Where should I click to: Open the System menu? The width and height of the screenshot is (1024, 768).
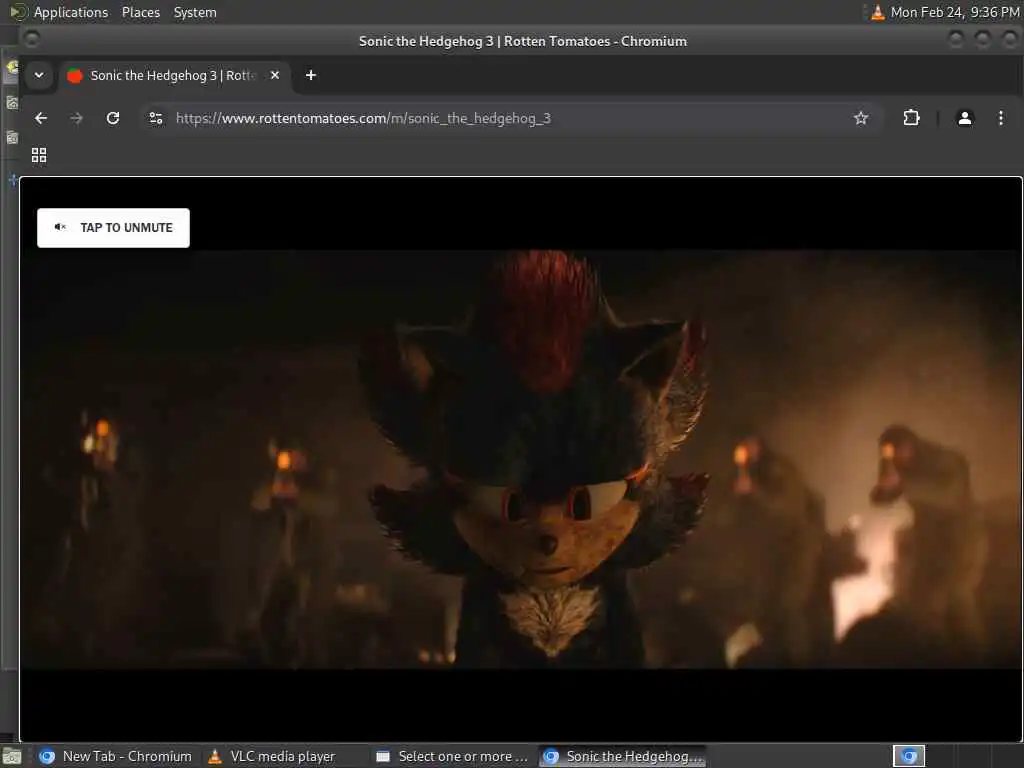coord(195,12)
